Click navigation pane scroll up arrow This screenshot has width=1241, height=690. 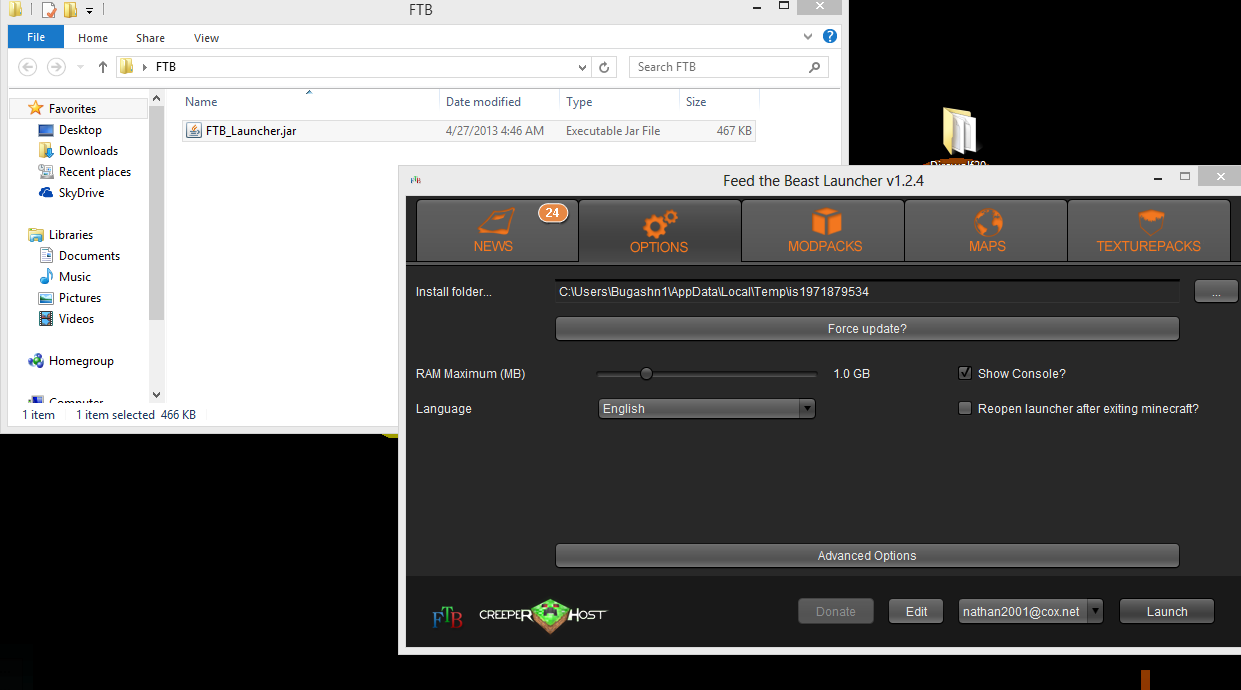[x=156, y=97]
